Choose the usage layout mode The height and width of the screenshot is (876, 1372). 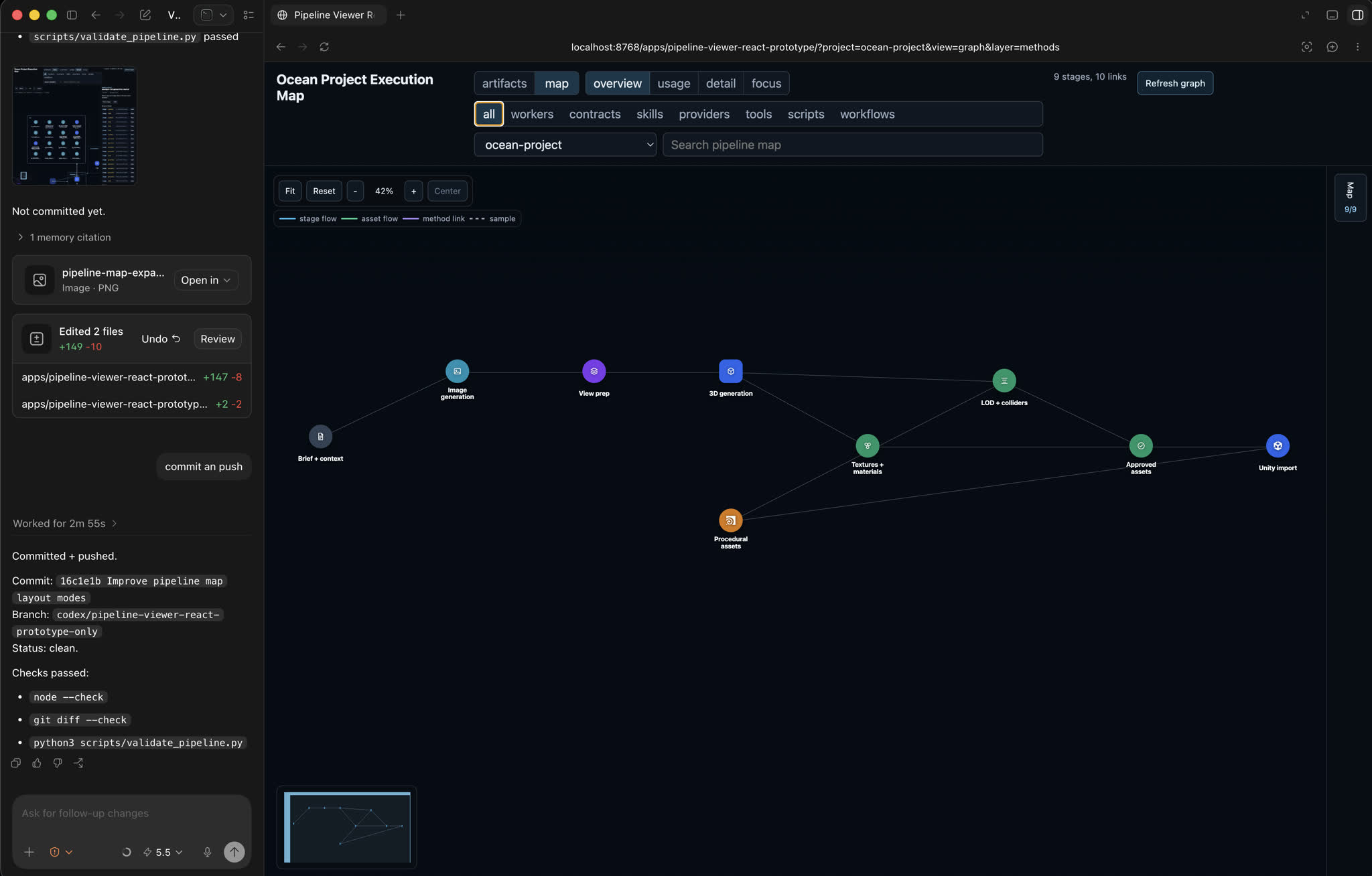(x=673, y=83)
